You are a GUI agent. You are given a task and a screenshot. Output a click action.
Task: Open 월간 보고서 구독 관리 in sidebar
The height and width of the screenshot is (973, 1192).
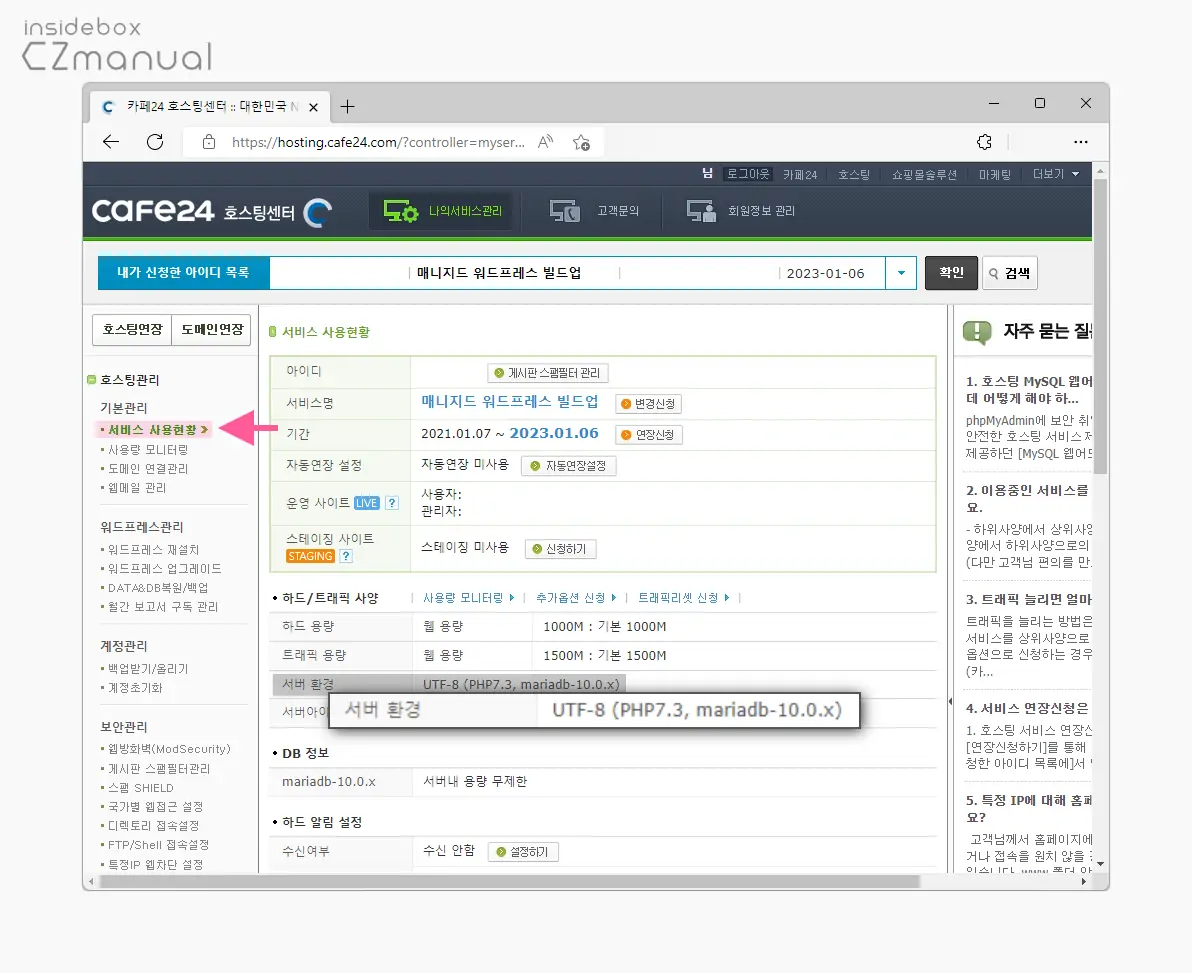click(x=163, y=606)
